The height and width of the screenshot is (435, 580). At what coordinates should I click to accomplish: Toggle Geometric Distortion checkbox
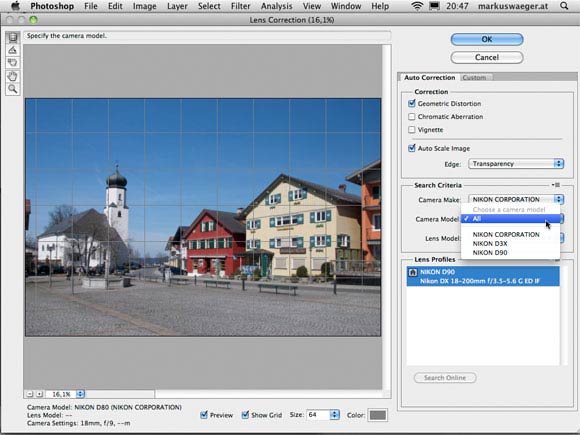pyautogui.click(x=412, y=104)
